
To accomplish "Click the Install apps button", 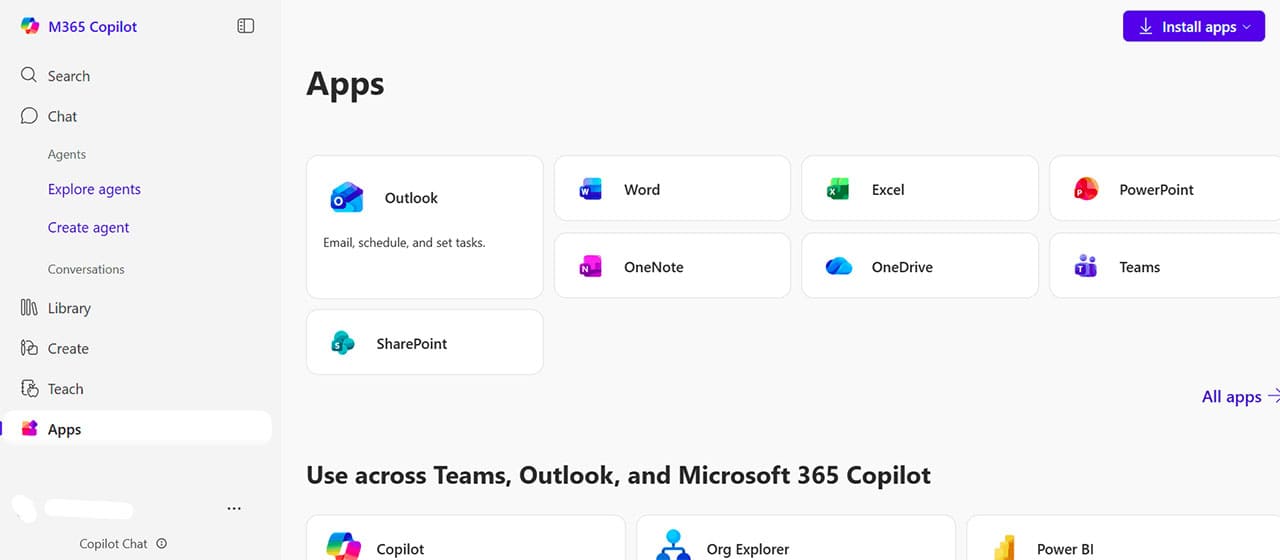I will (x=1194, y=27).
